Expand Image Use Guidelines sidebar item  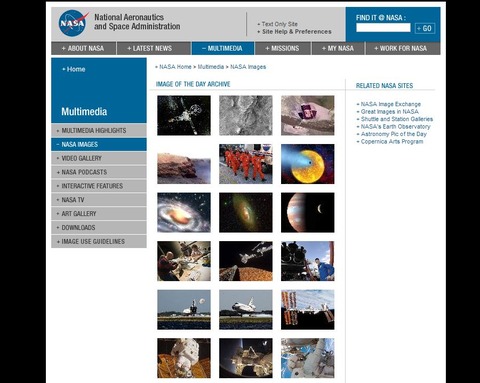99,241
